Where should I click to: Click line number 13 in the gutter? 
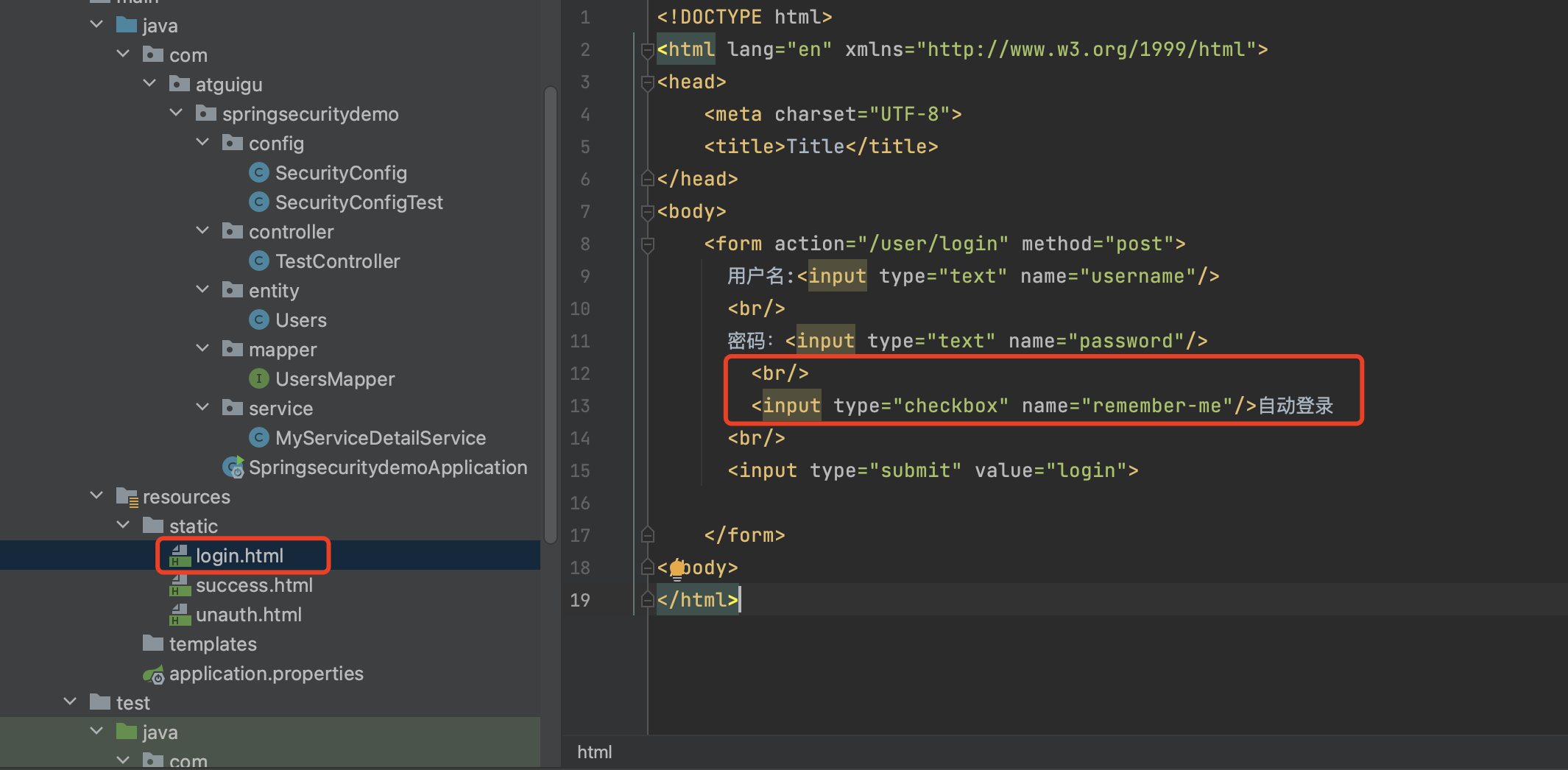coord(580,406)
